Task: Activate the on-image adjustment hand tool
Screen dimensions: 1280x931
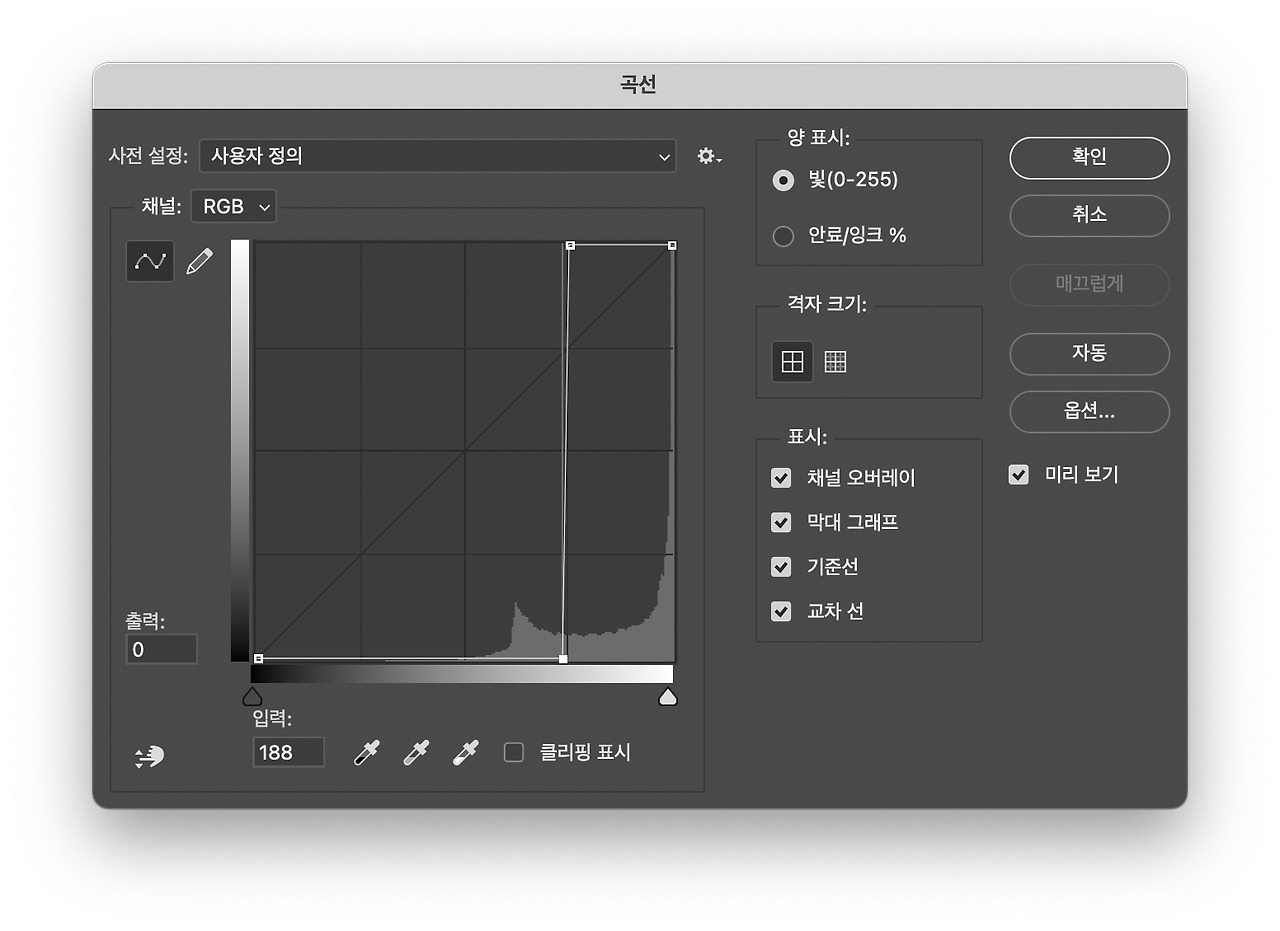Action: [x=149, y=758]
